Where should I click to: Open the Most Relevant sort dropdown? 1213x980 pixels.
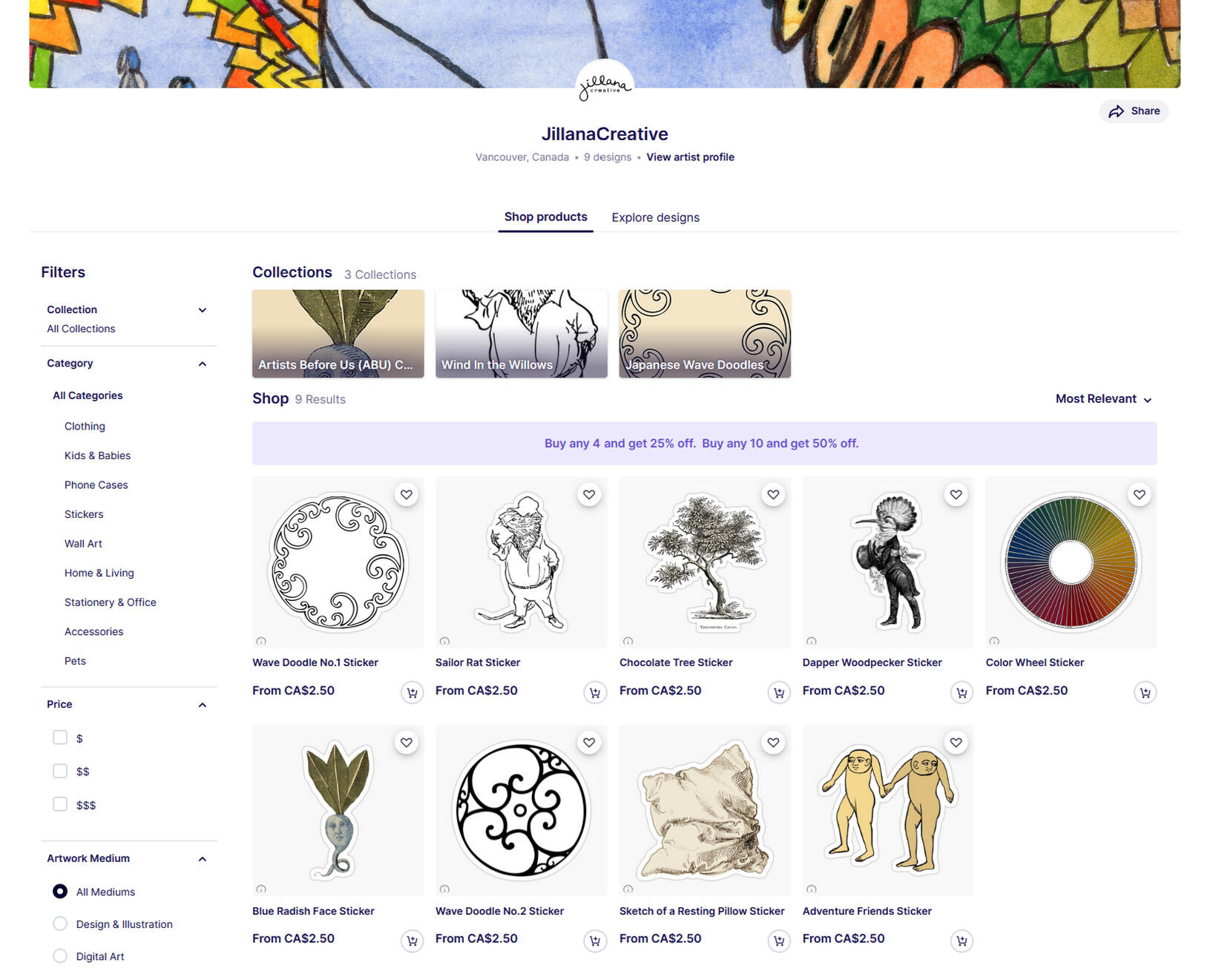pos(1103,399)
